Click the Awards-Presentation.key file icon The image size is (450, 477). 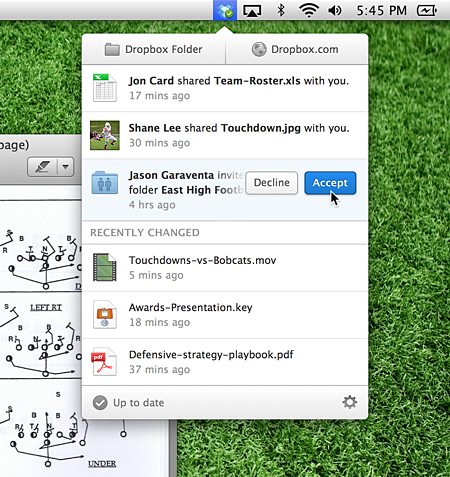tap(105, 315)
